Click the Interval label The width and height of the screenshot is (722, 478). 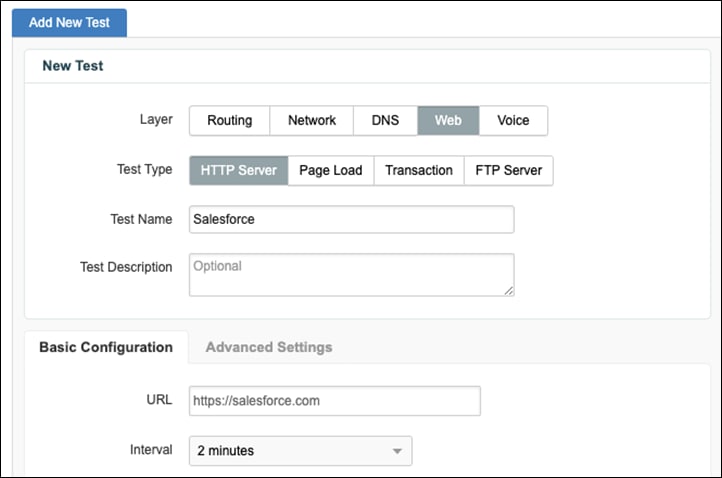[x=151, y=449]
